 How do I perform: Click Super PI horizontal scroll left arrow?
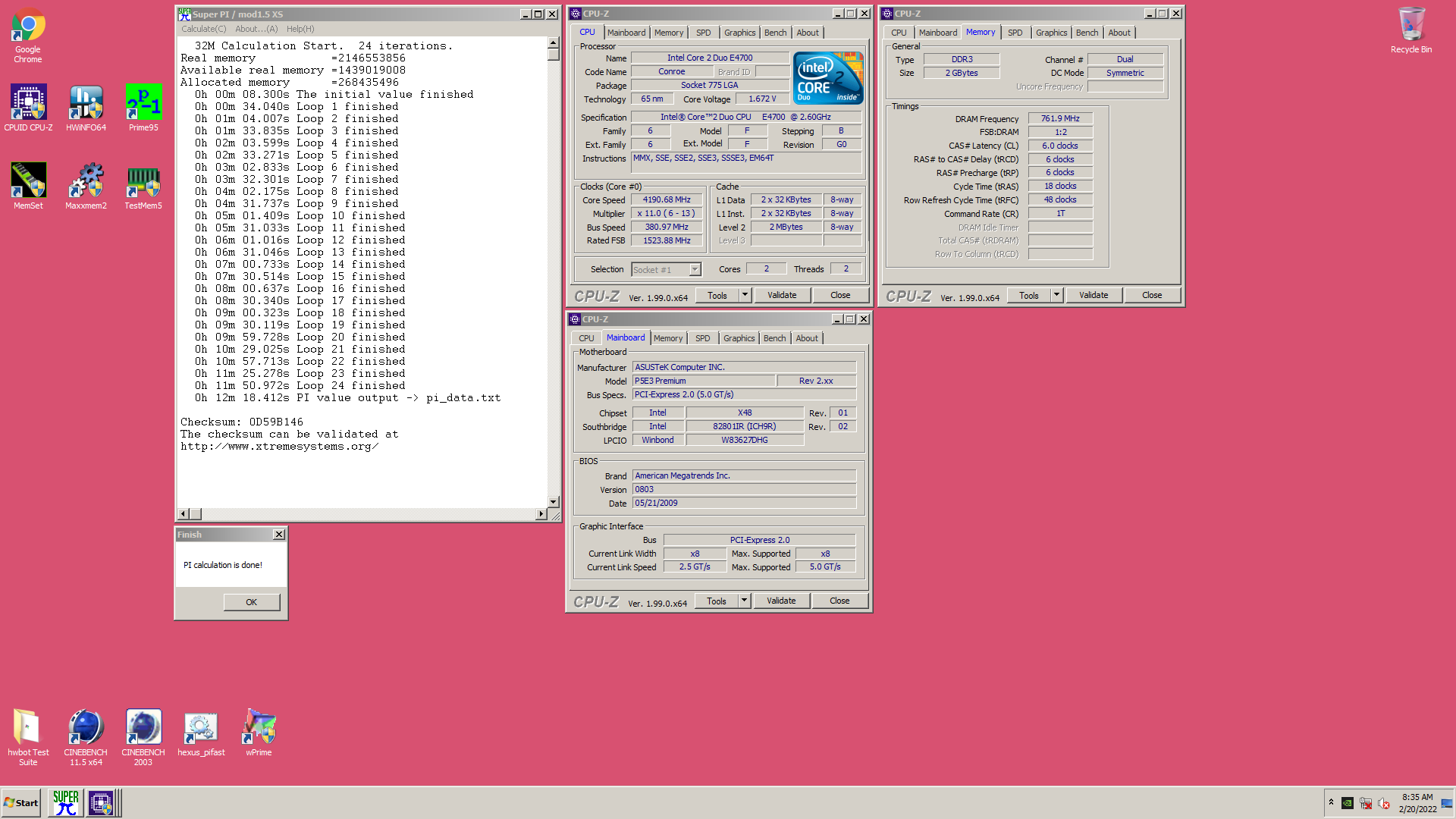[183, 514]
